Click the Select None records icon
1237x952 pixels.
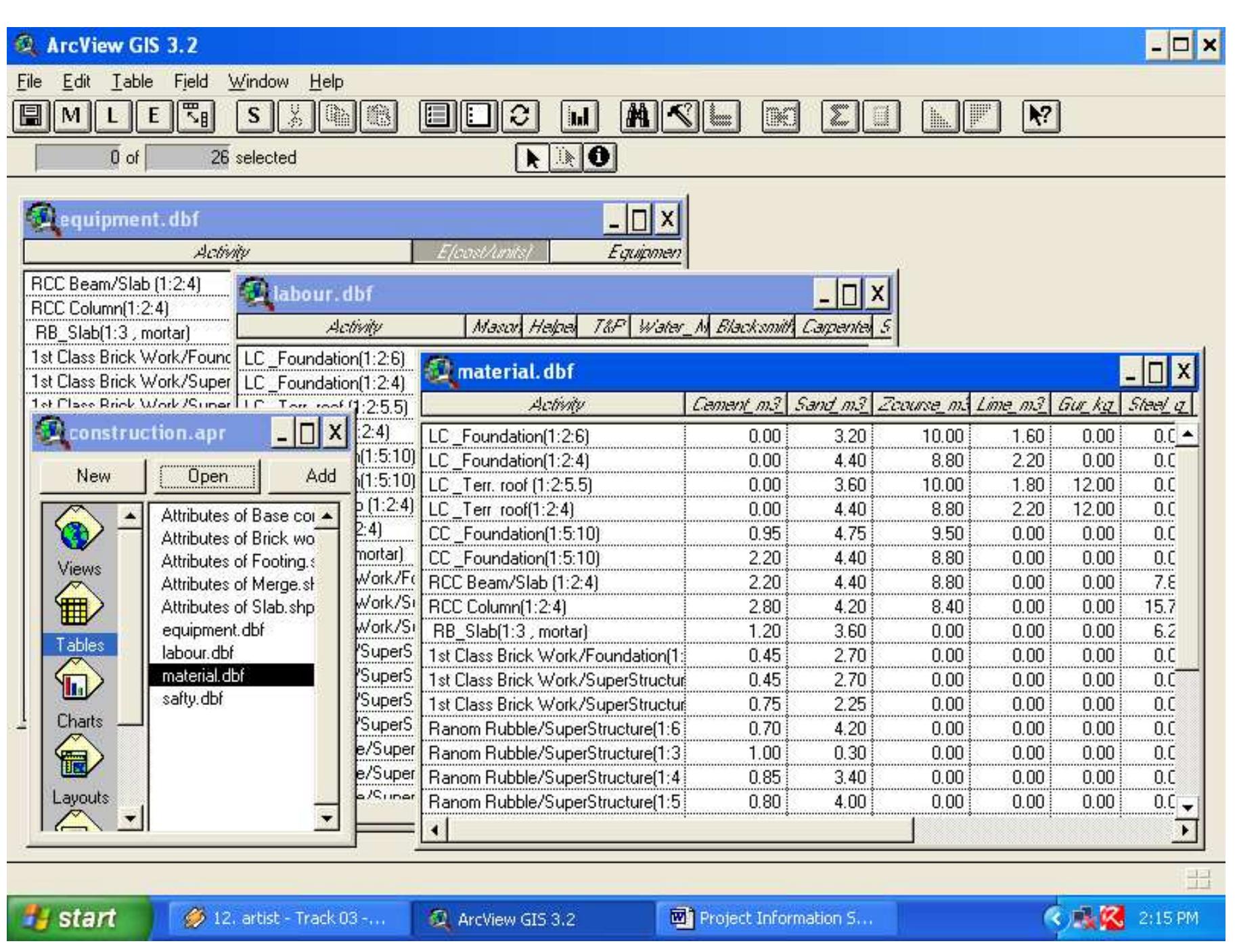(x=478, y=116)
